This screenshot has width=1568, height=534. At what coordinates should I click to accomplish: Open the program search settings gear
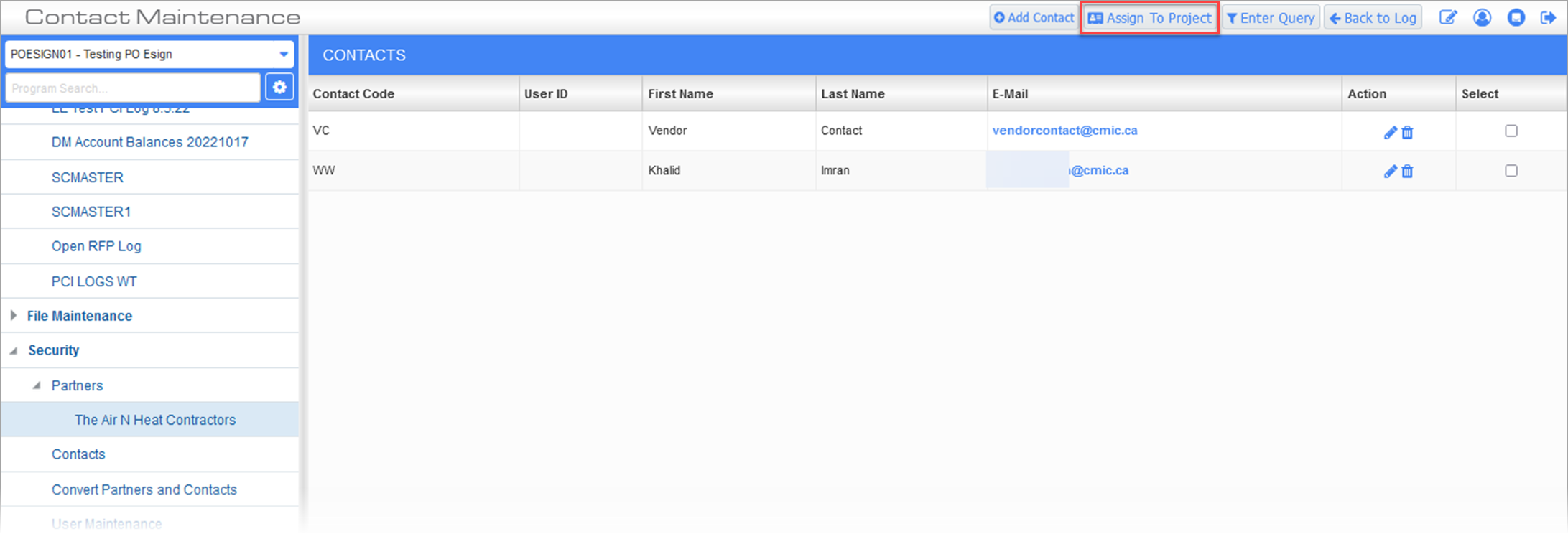279,88
